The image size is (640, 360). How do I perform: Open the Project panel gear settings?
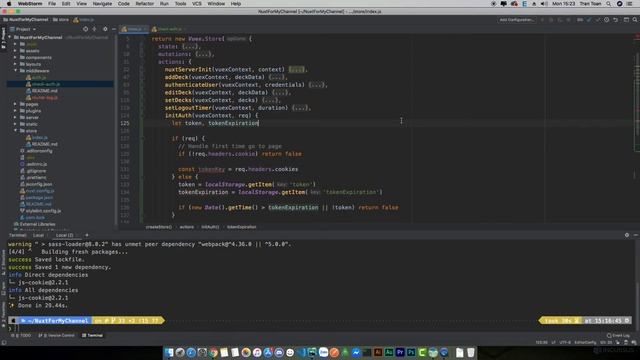pos(105,29)
